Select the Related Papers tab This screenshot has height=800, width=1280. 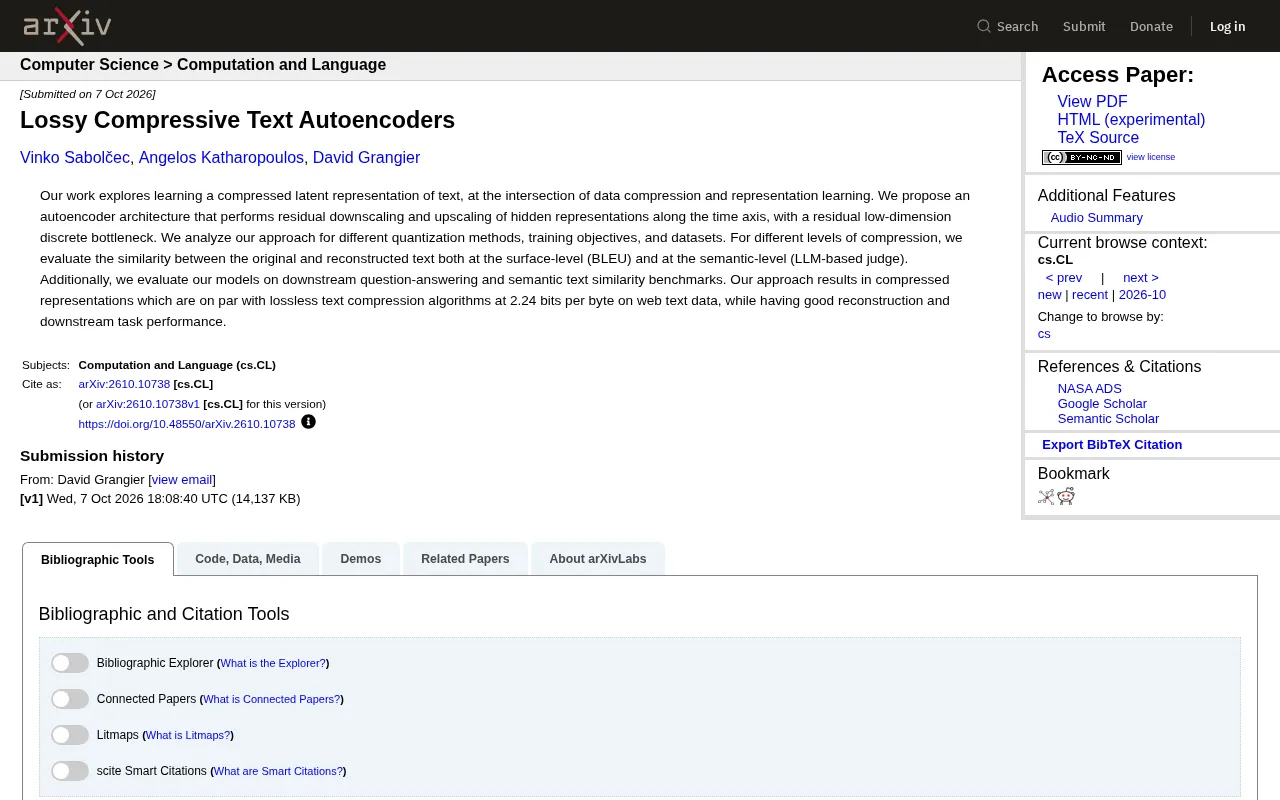(x=465, y=559)
